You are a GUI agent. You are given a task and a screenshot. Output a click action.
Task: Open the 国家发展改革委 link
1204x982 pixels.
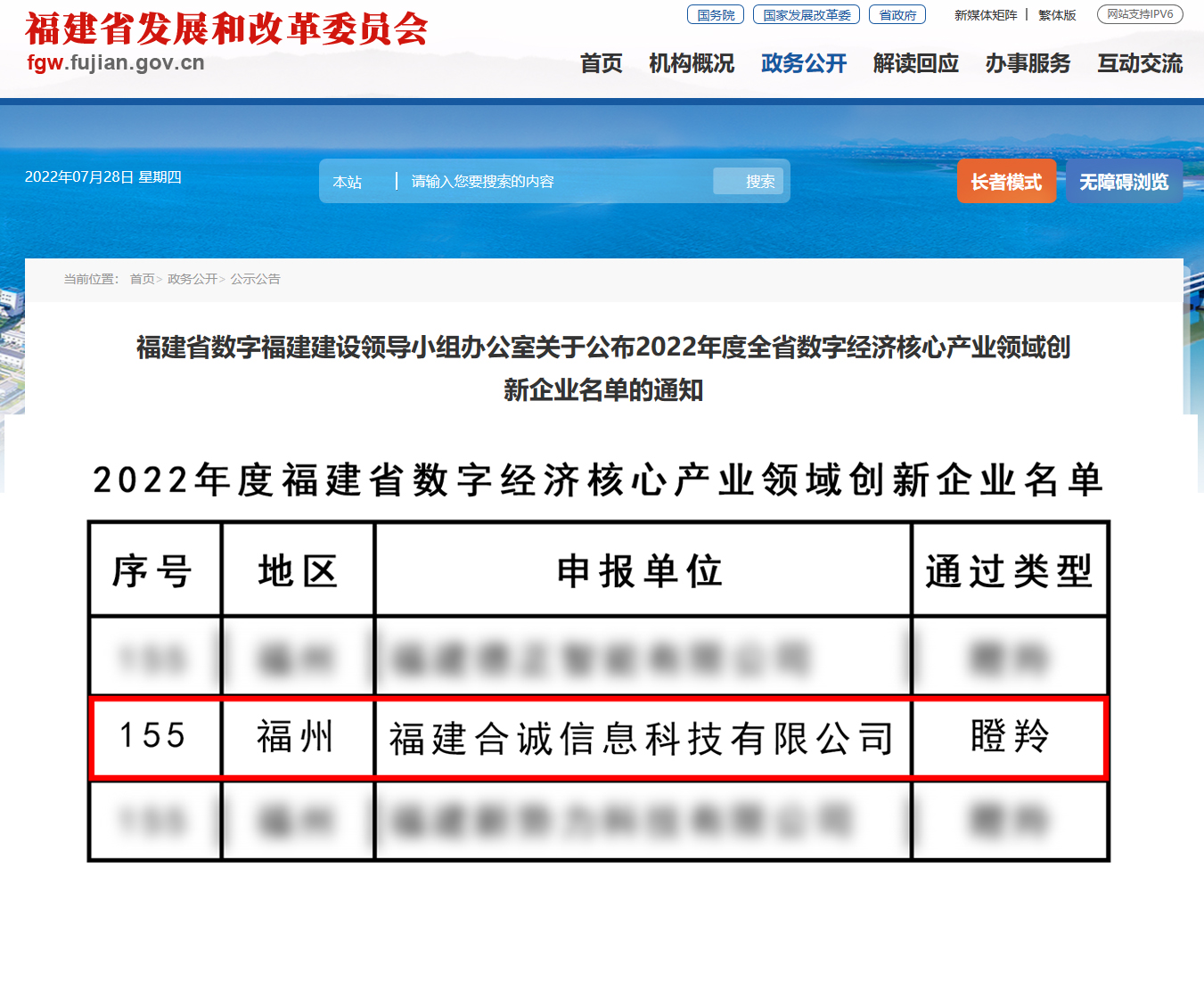pyautogui.click(x=807, y=15)
